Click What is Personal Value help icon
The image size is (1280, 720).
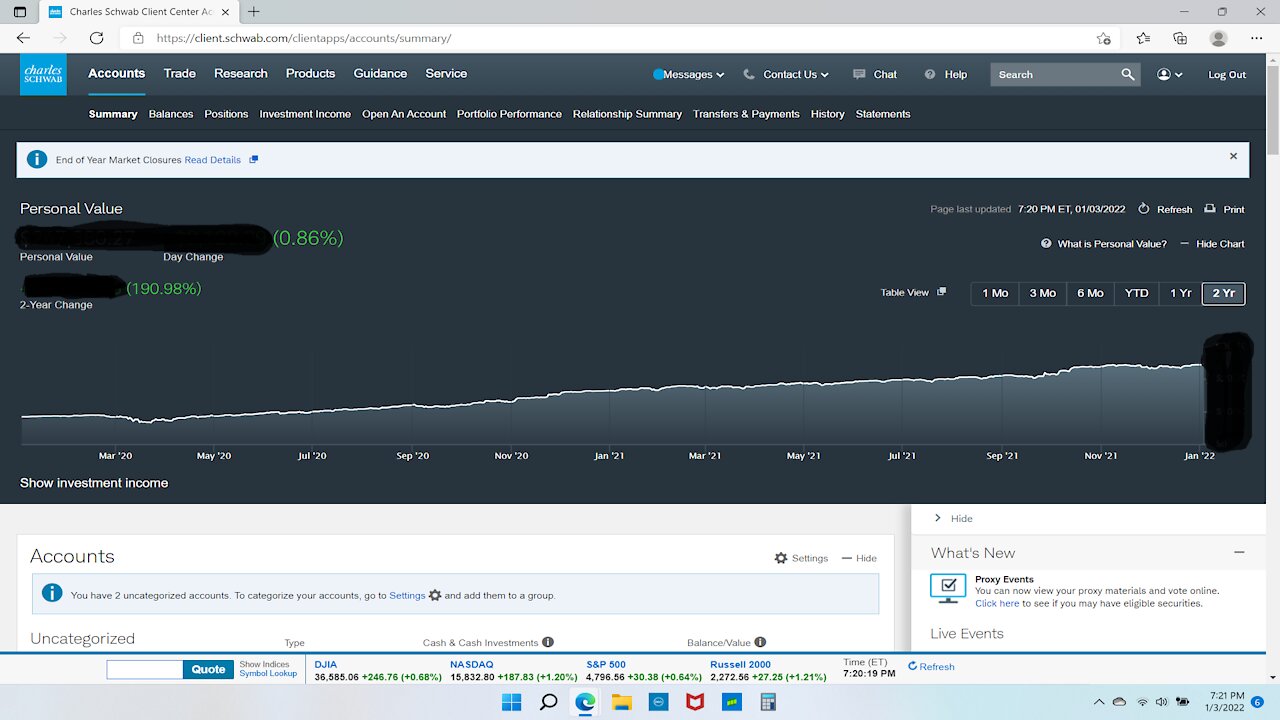pos(1046,244)
